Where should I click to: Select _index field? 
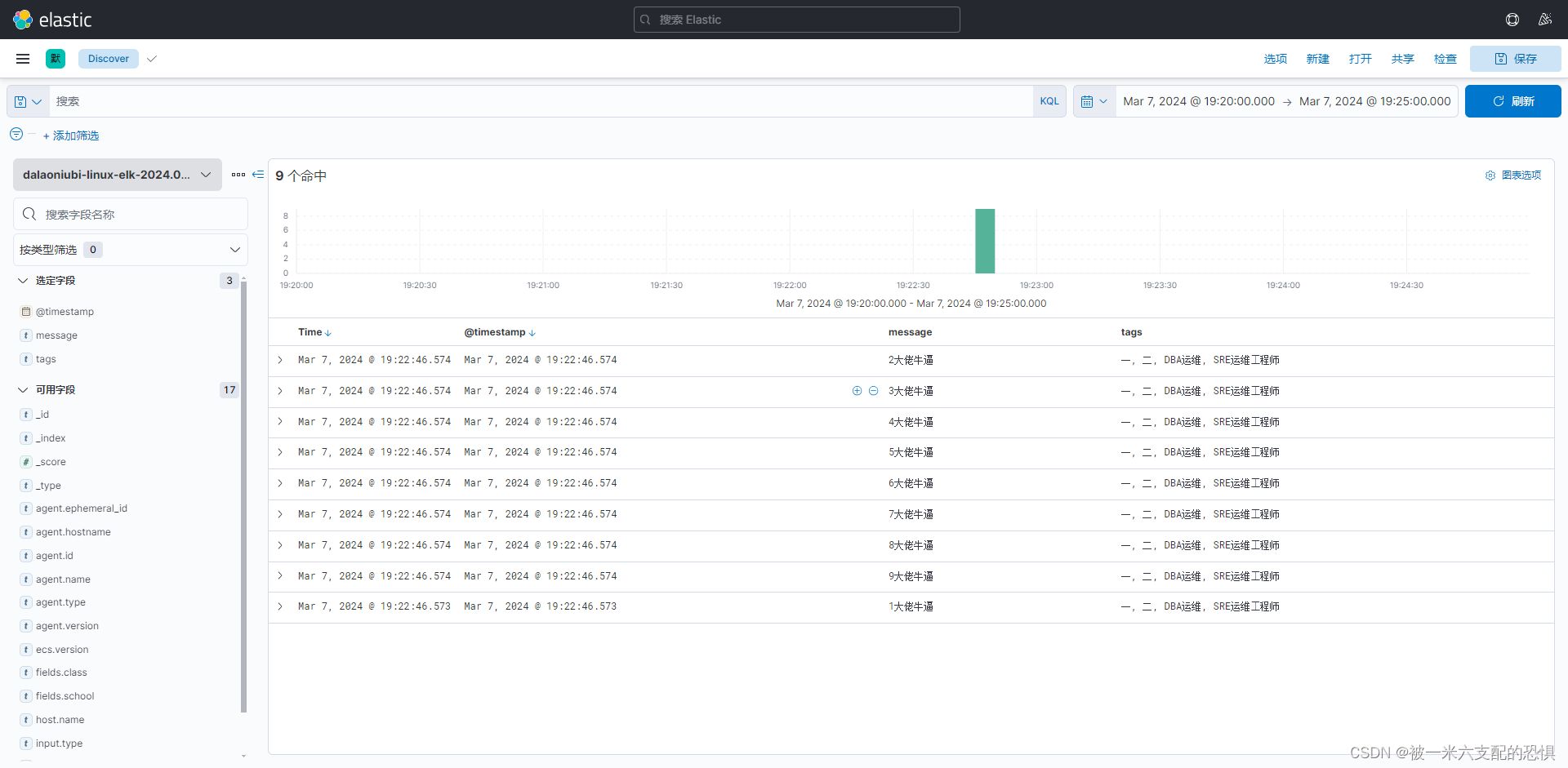click(x=51, y=438)
